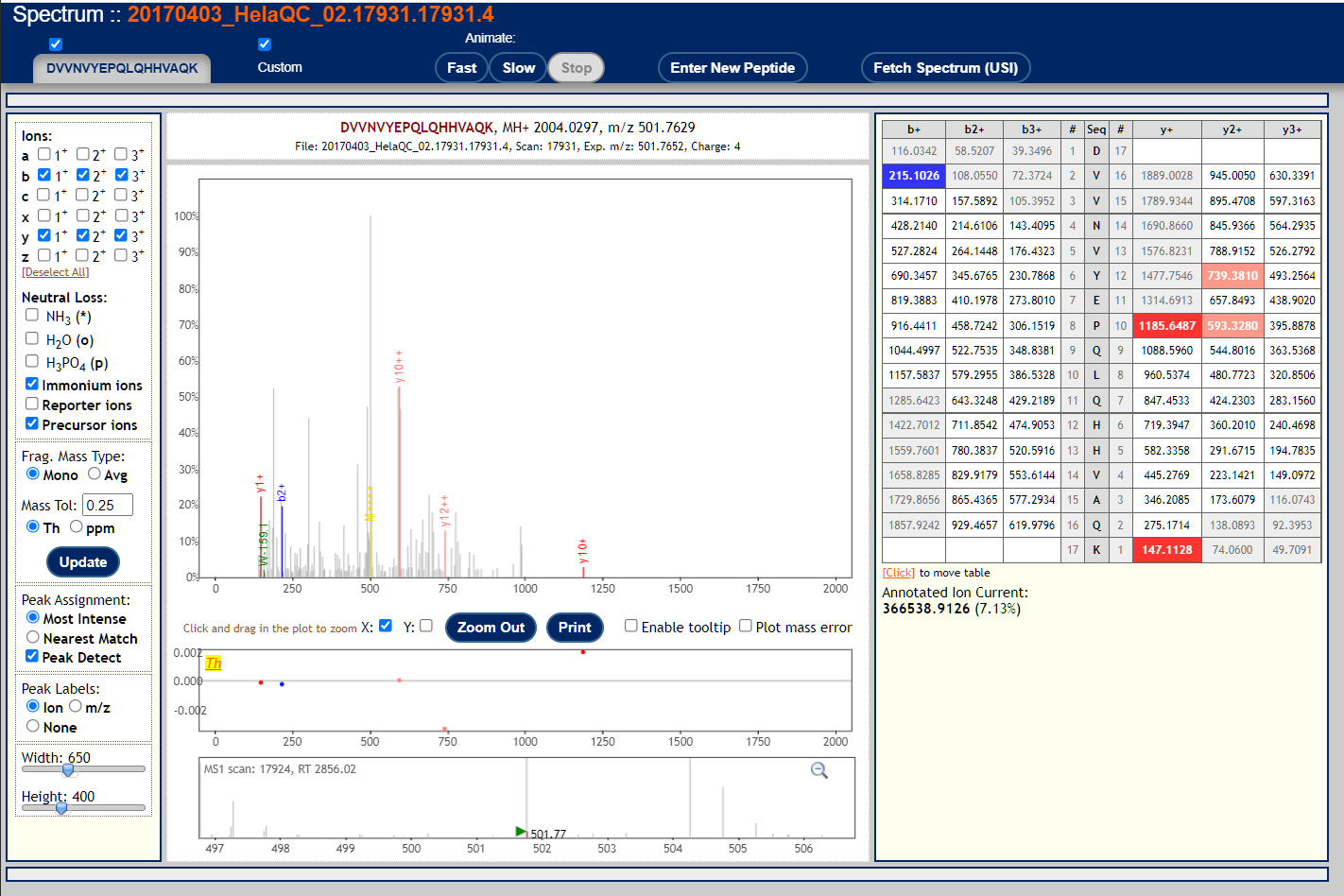Select None for peak labels
Viewport: 1344px width, 896px height.
coord(33,726)
